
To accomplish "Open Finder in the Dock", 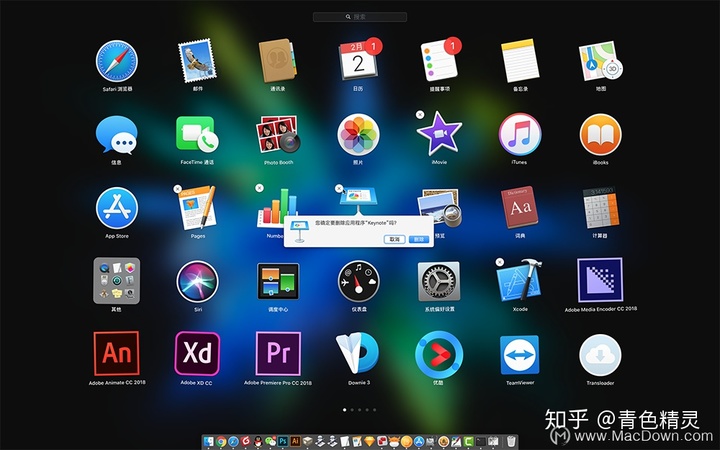I will click(208, 441).
